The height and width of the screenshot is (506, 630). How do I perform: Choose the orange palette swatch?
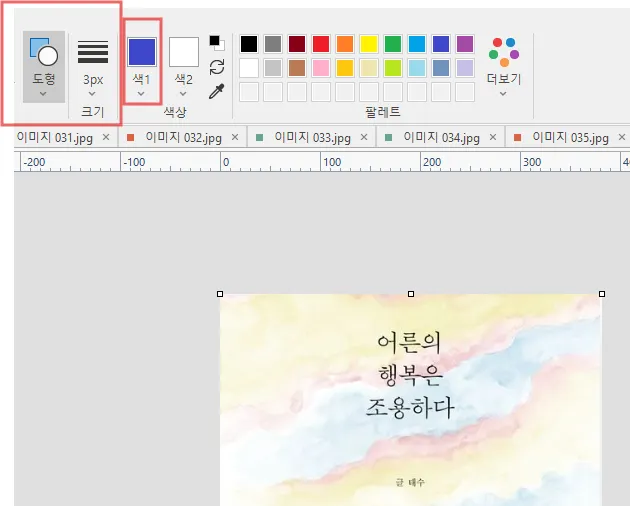(345, 44)
